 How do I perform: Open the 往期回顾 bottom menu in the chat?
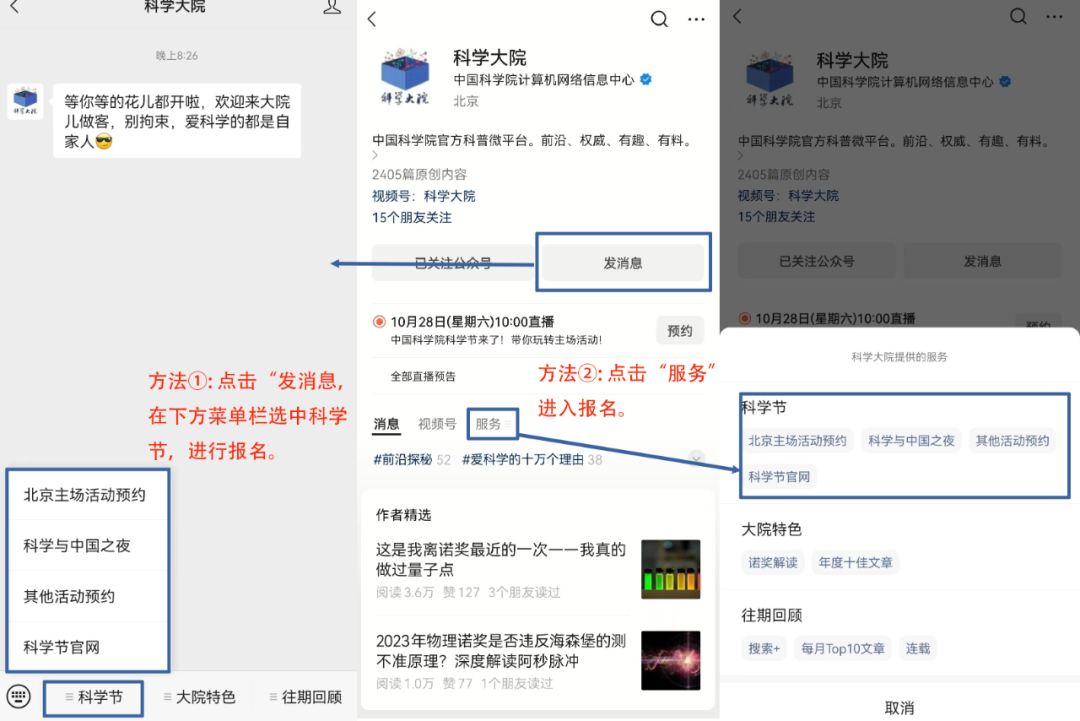(x=306, y=698)
